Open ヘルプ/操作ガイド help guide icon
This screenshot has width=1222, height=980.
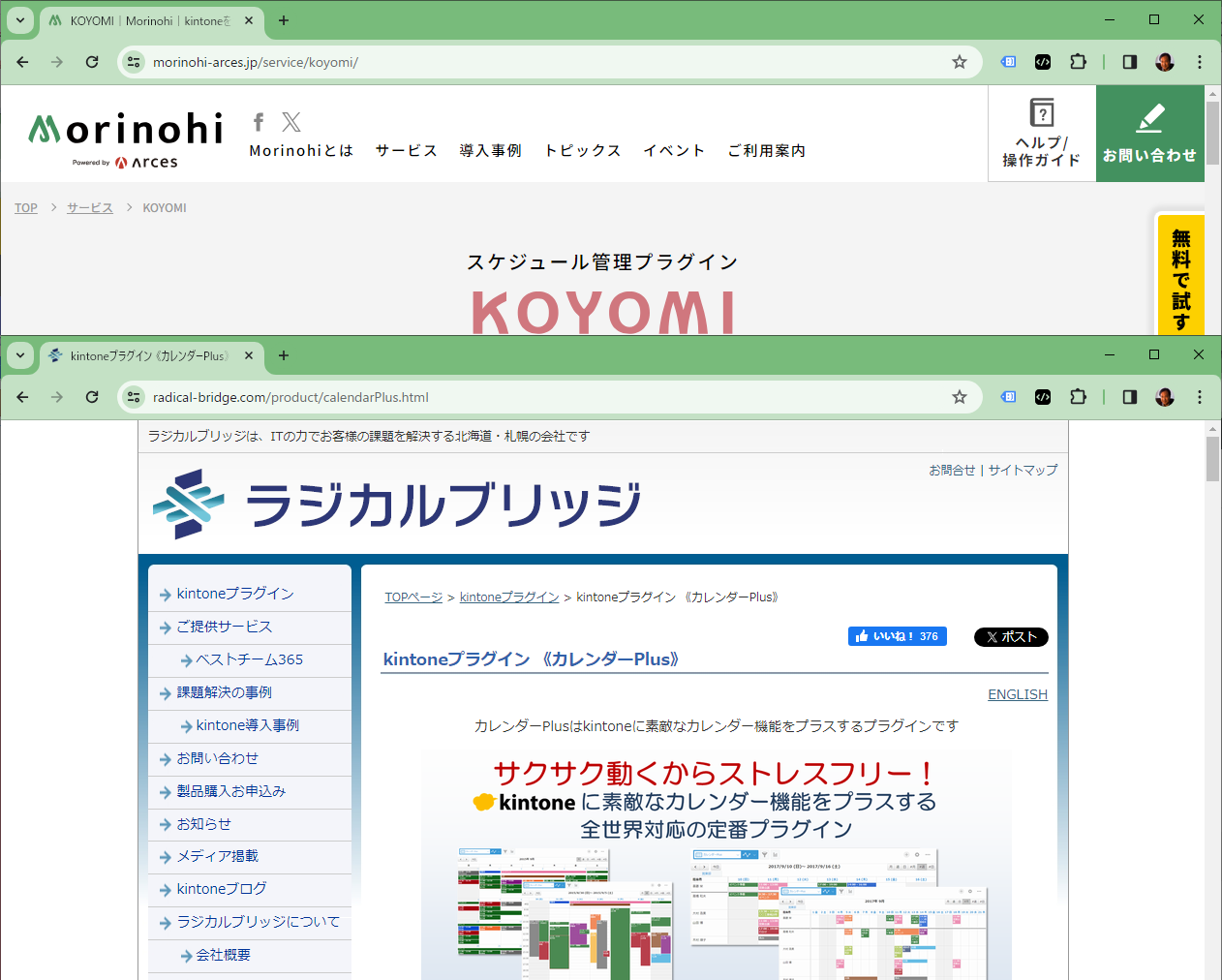pyautogui.click(x=1042, y=134)
